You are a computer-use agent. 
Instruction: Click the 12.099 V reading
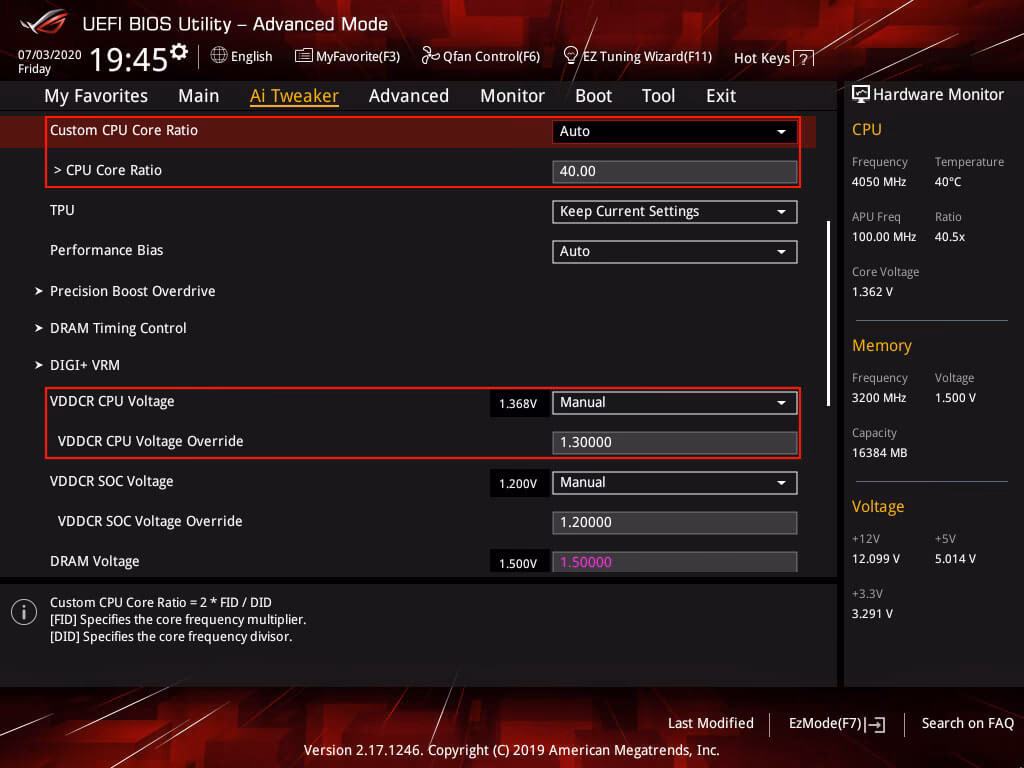click(876, 559)
